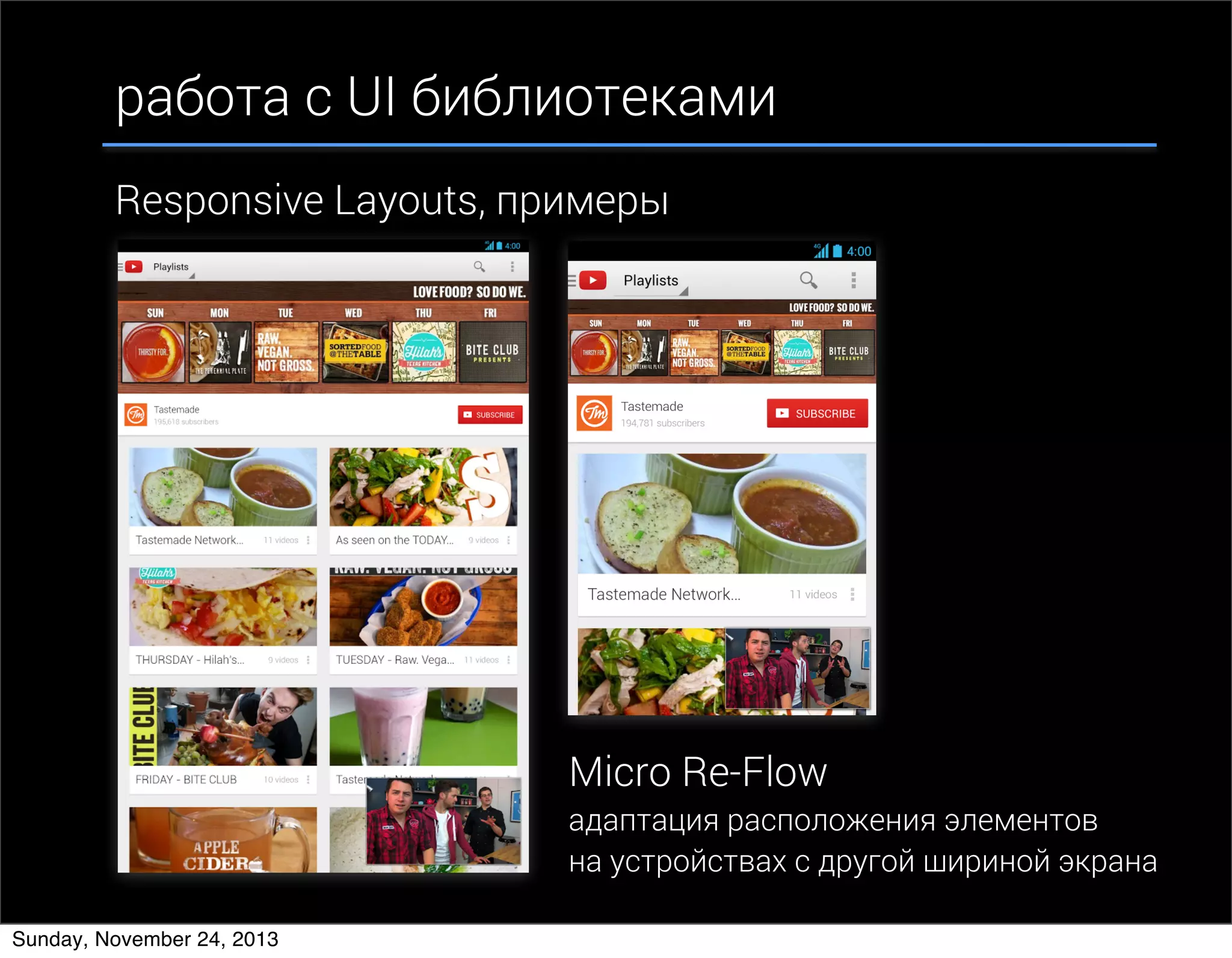This screenshot has height=958, width=1232.
Task: Open options for FRIDAY - BITE CLUB card
Action: click(x=308, y=779)
